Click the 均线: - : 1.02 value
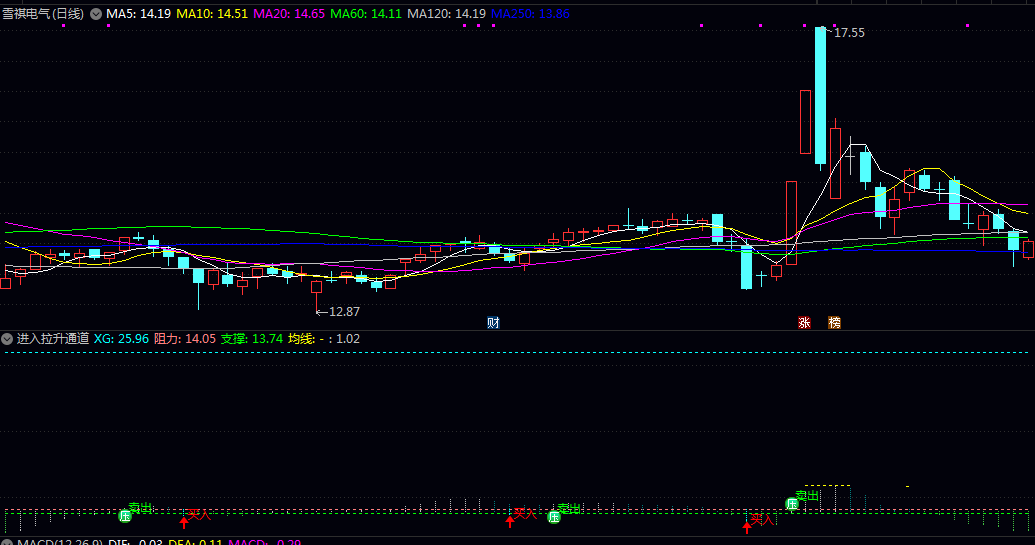Image resolution: width=1035 pixels, height=545 pixels. pyautogui.click(x=324, y=339)
